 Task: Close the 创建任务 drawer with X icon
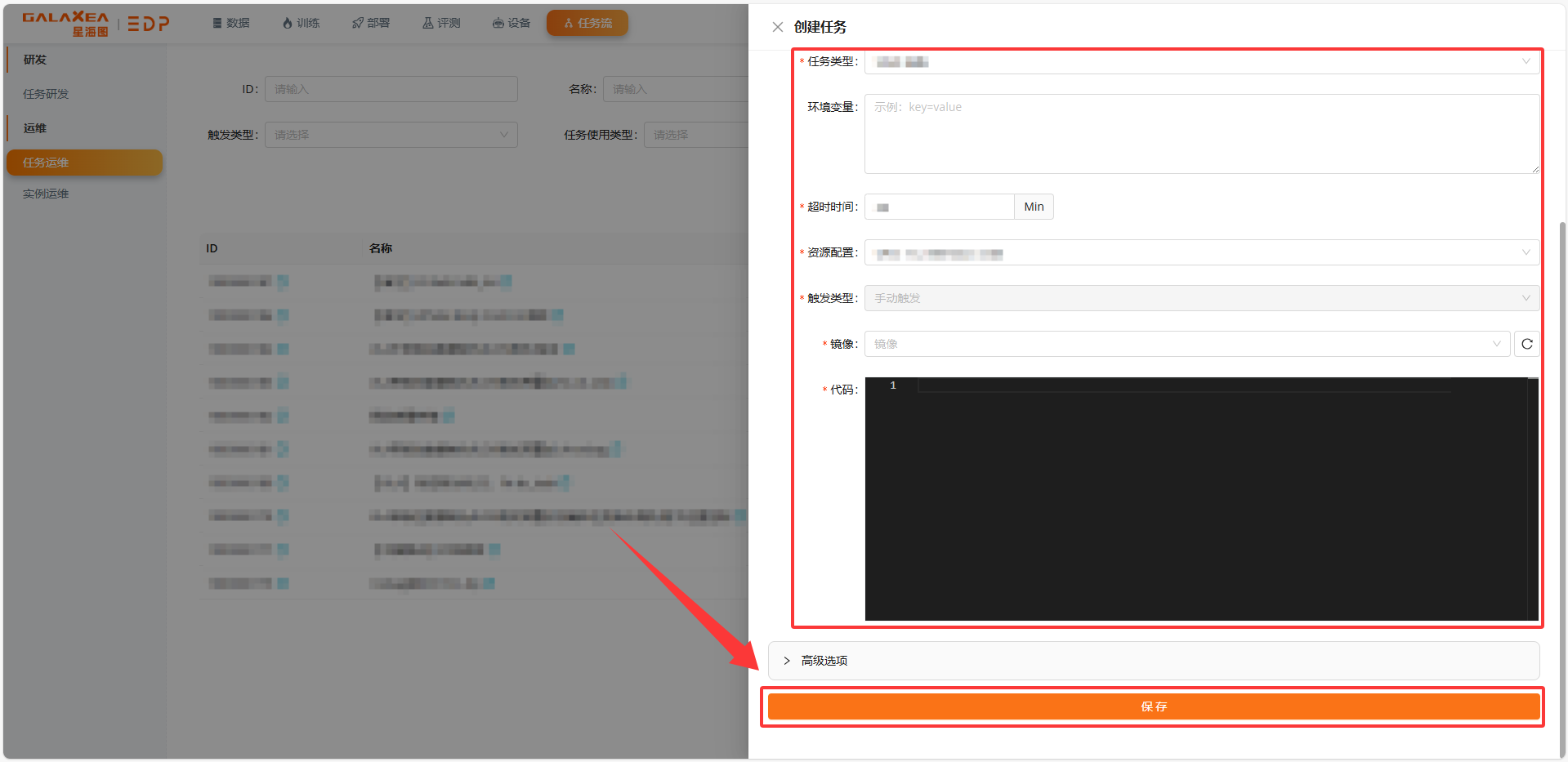tap(777, 27)
